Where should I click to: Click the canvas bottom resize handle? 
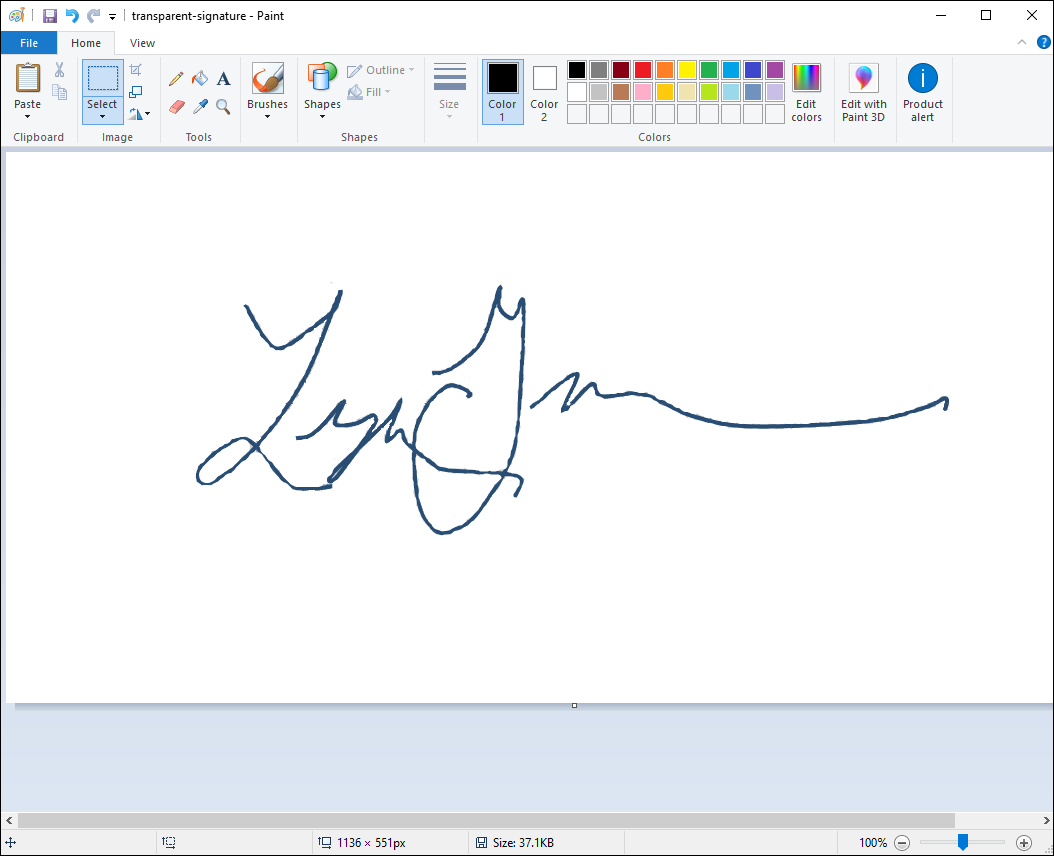coord(574,705)
